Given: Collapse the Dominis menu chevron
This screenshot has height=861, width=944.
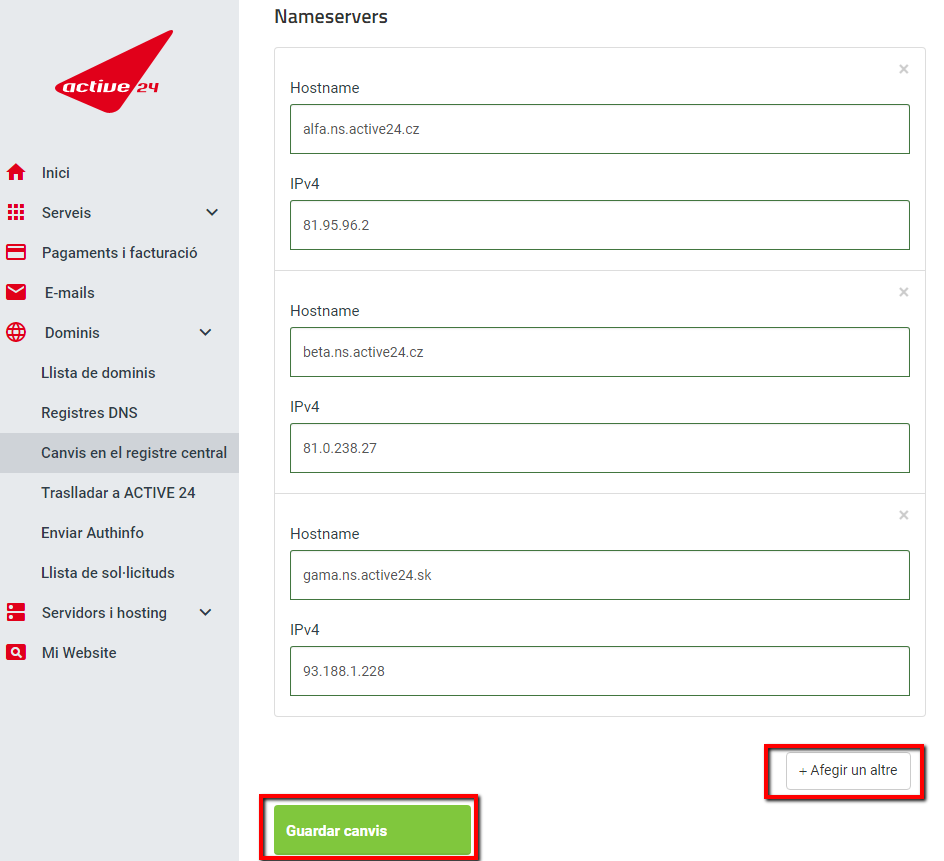Looking at the screenshot, I should click(205, 332).
